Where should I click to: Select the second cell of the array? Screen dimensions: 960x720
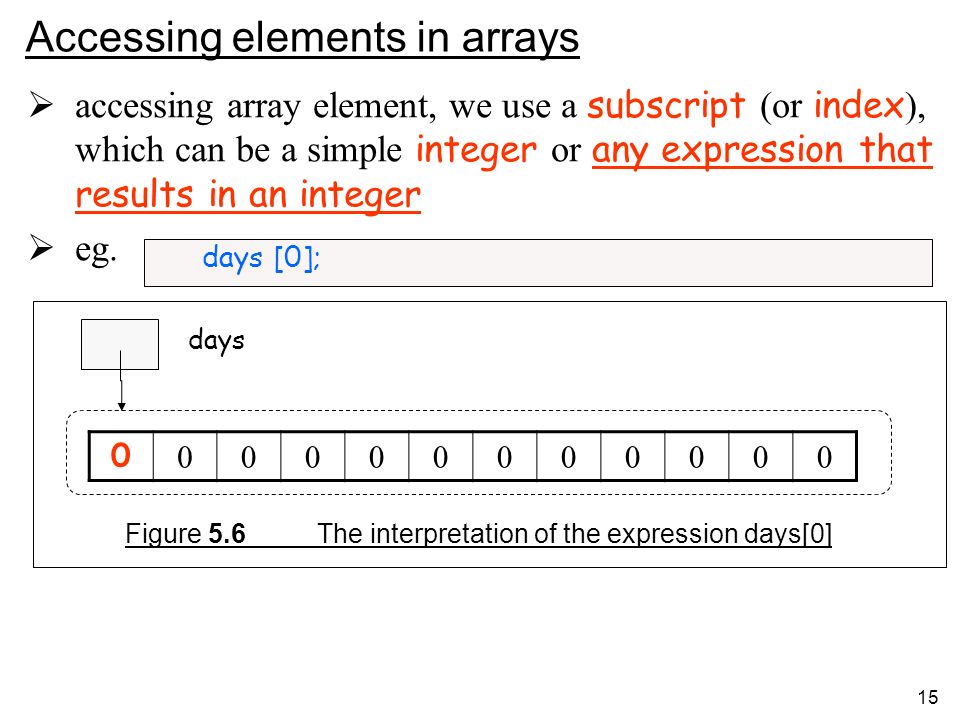(x=185, y=456)
